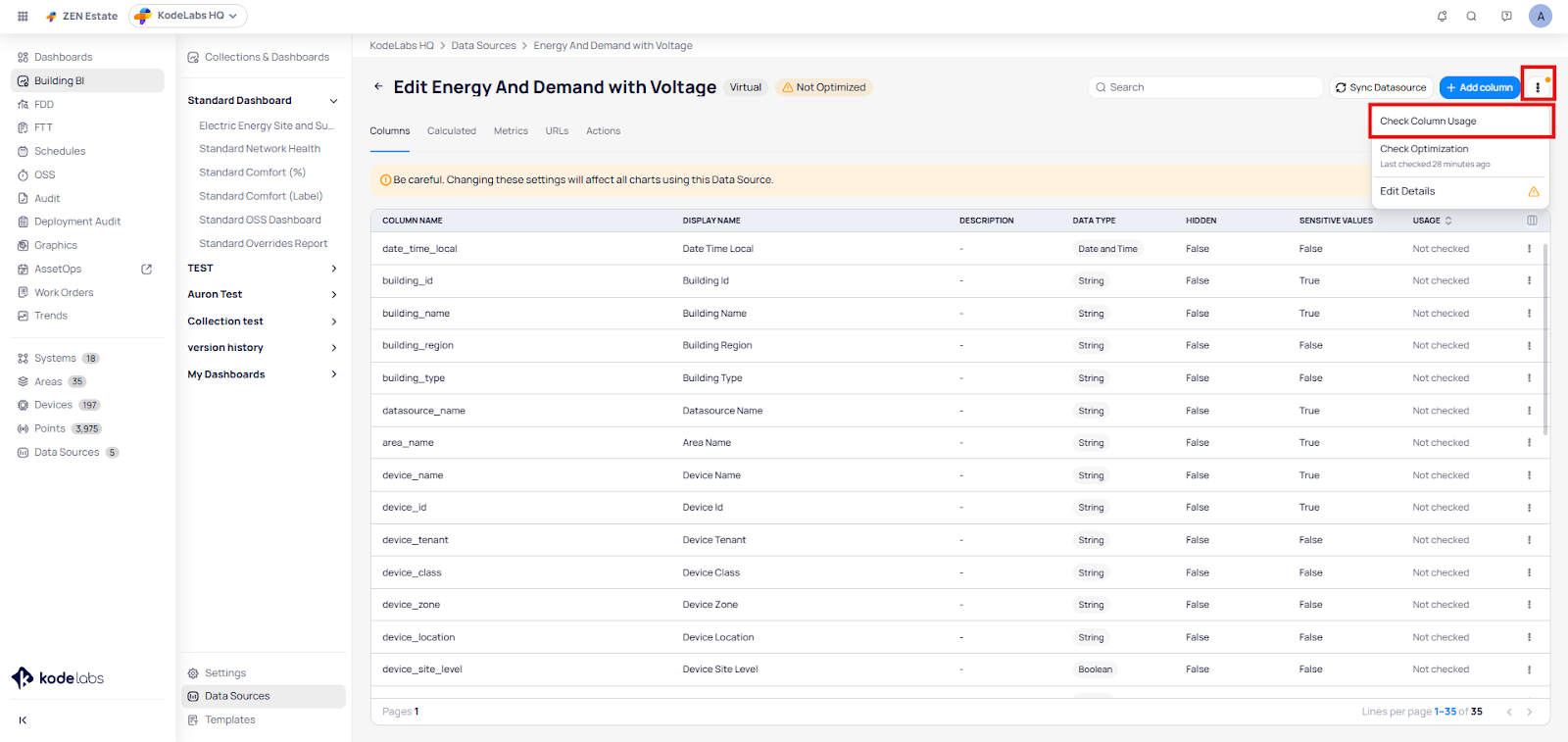
Task: Click the Add column button
Action: tap(1479, 87)
